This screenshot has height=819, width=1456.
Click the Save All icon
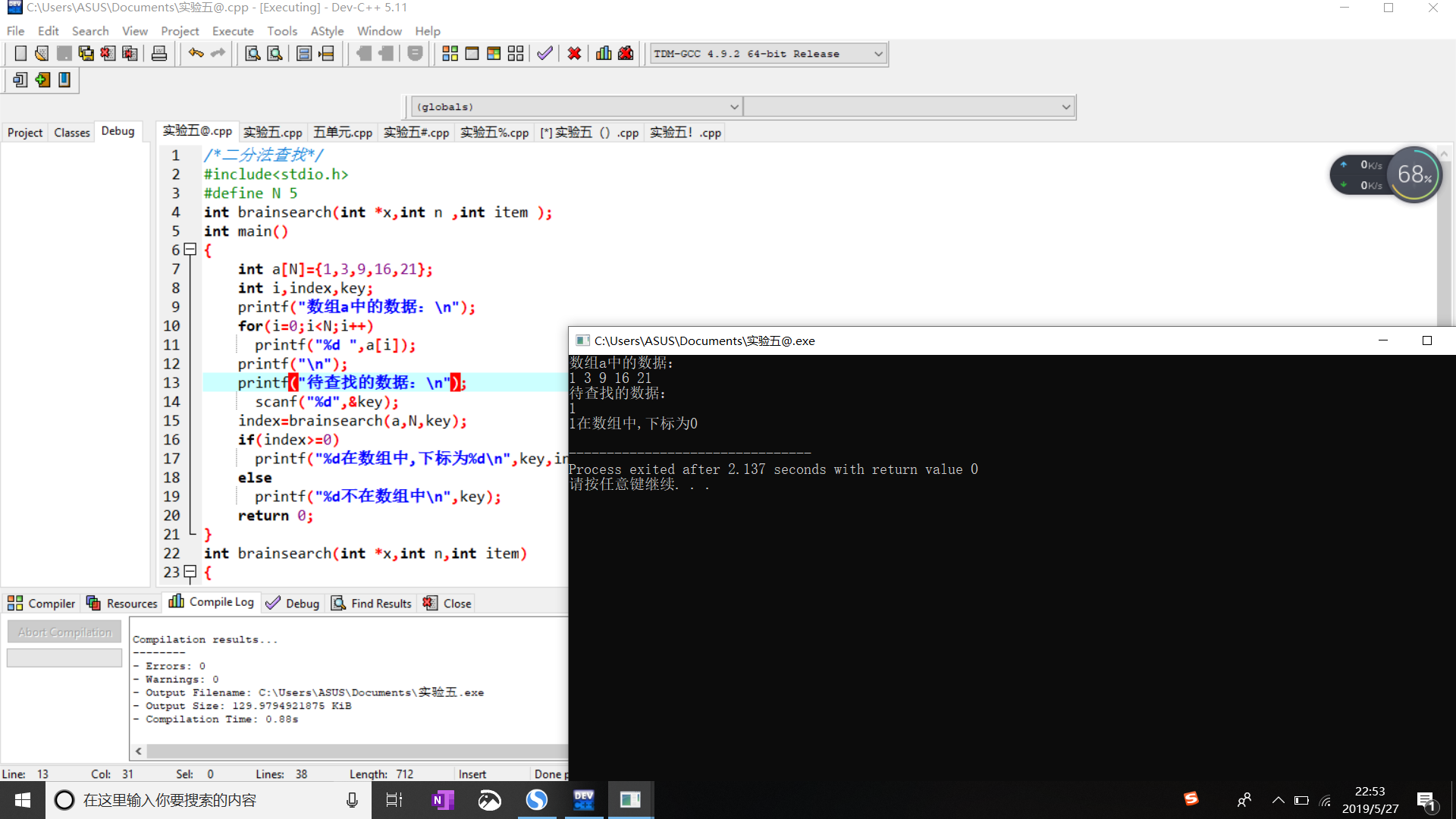pyautogui.click(x=86, y=54)
